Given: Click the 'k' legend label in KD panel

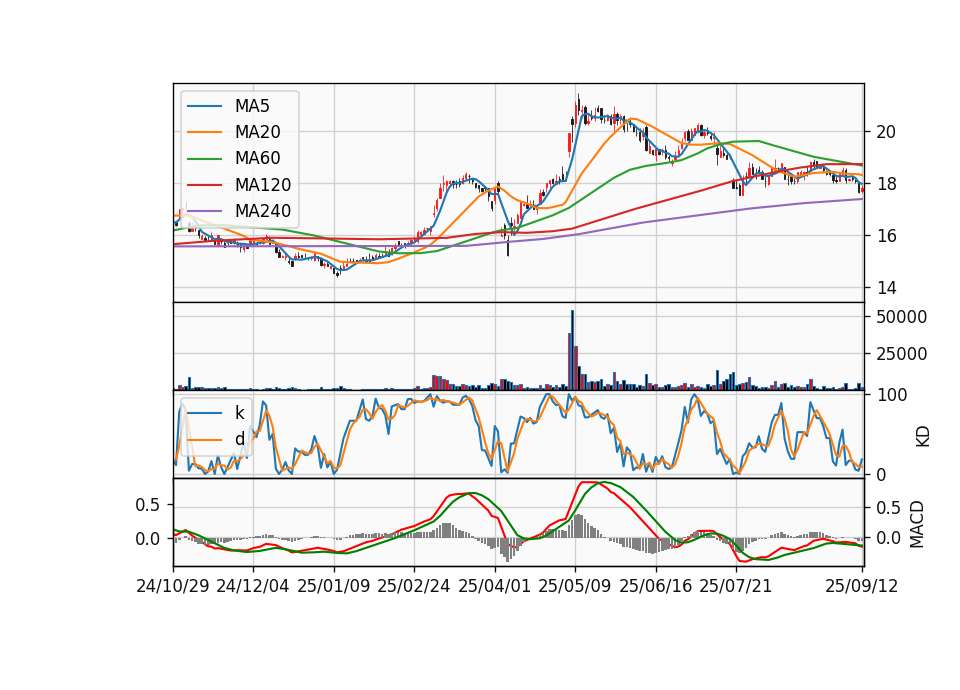Looking at the screenshot, I should (x=239, y=413).
